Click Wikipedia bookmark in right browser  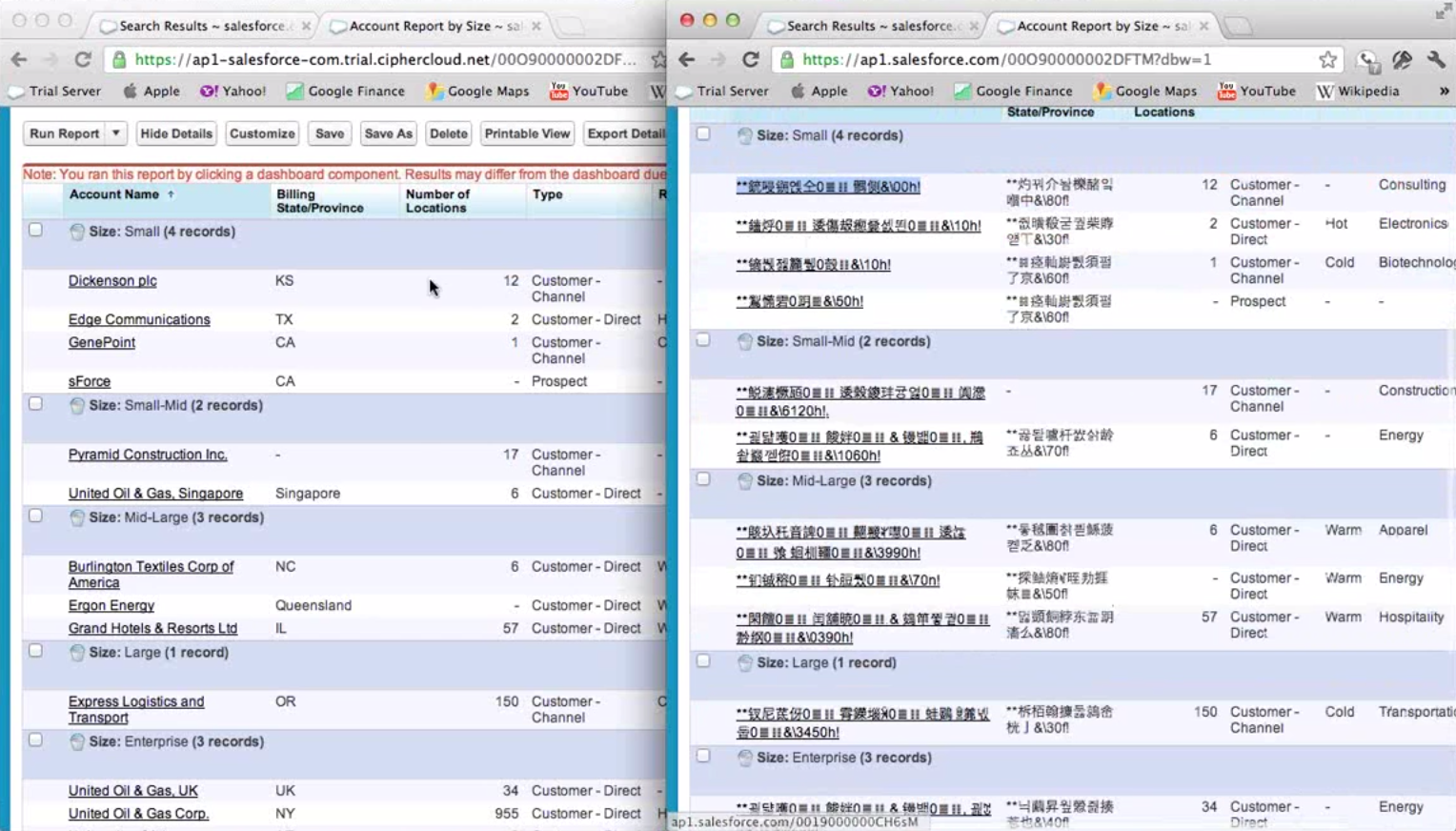tap(1358, 91)
